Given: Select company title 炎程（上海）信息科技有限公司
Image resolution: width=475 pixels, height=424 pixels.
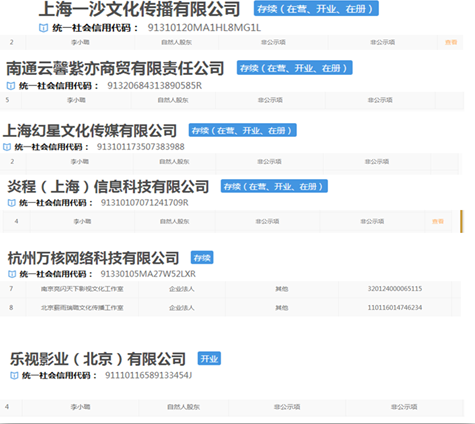Looking at the screenshot, I should click(108, 186).
